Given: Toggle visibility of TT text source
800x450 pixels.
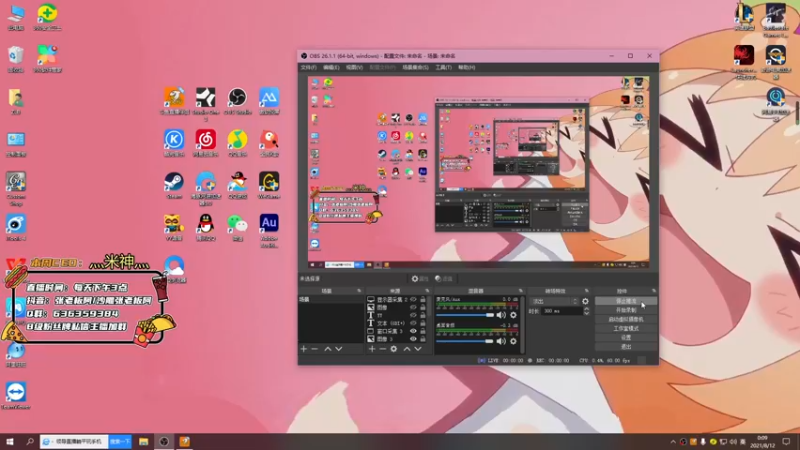Looking at the screenshot, I should coord(413,315).
